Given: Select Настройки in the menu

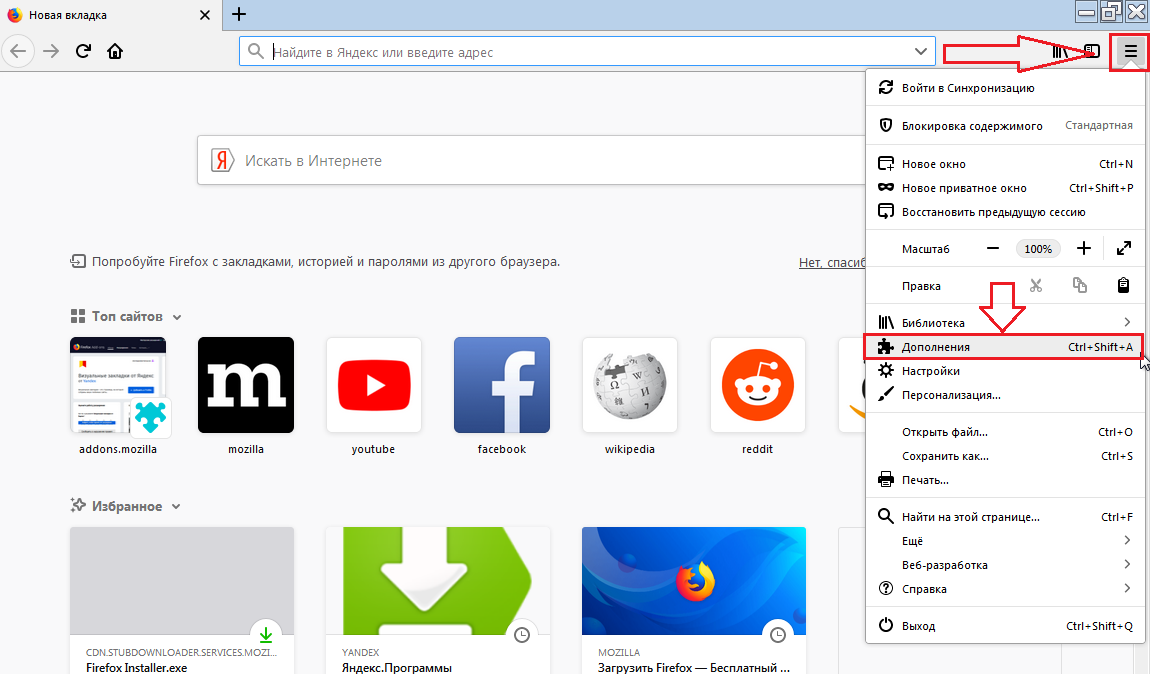Looking at the screenshot, I should pyautogui.click(x=930, y=371).
